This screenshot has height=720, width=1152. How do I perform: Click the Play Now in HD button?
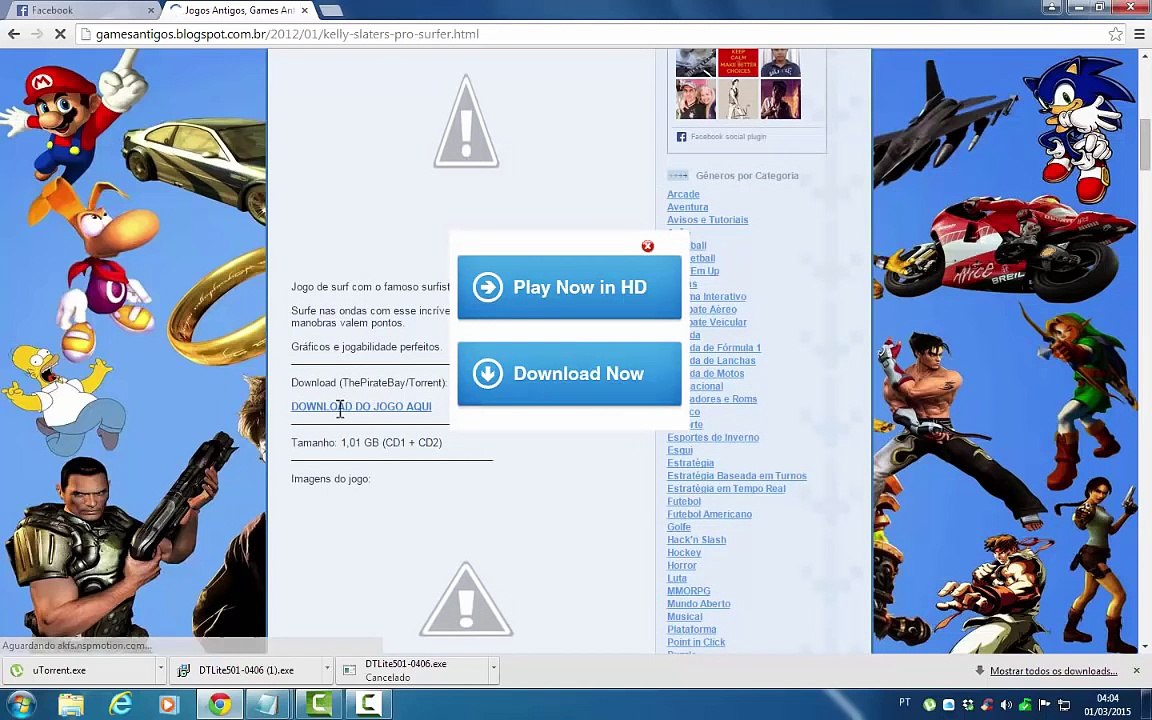pos(569,287)
